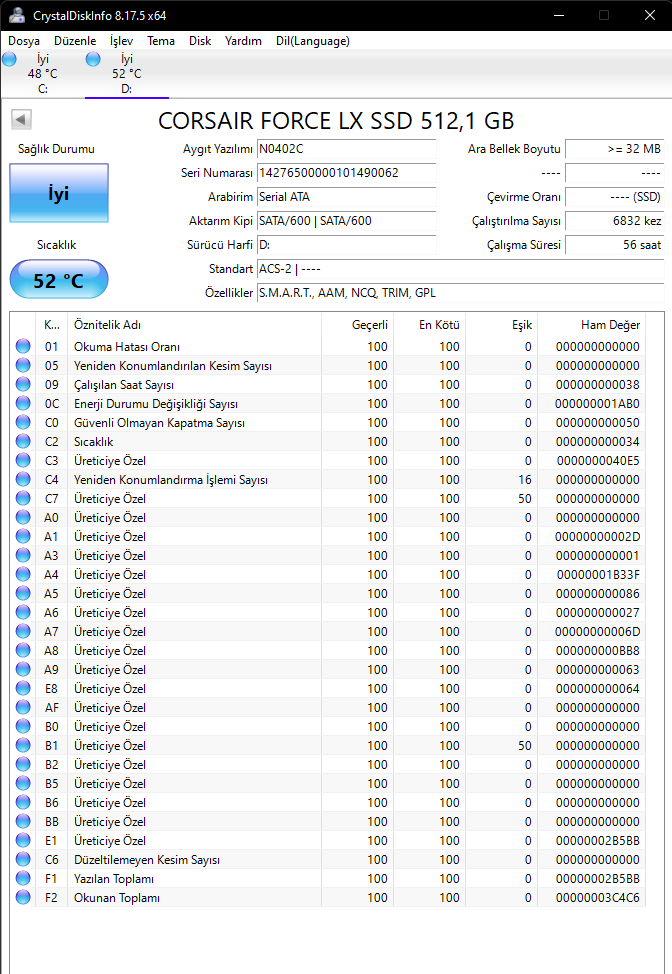Select the D: drive tab

coord(127,74)
